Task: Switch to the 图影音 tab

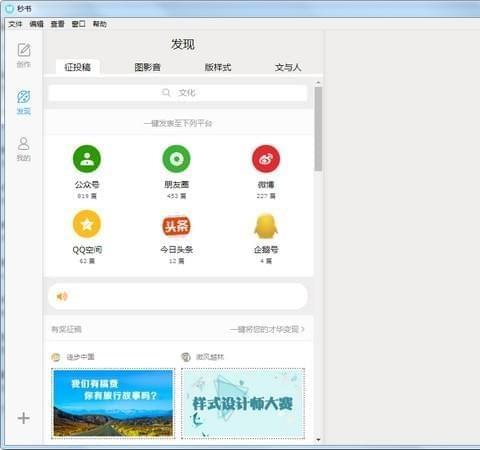Action: (x=148, y=67)
